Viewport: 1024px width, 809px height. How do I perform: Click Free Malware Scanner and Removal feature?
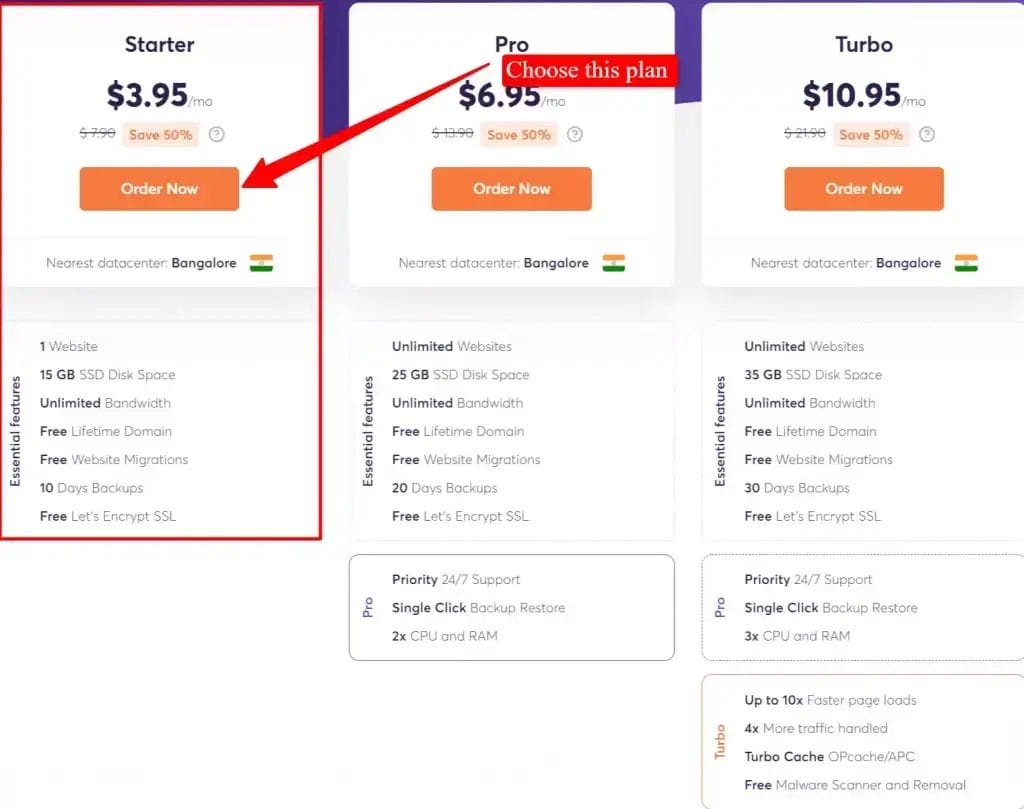point(855,785)
